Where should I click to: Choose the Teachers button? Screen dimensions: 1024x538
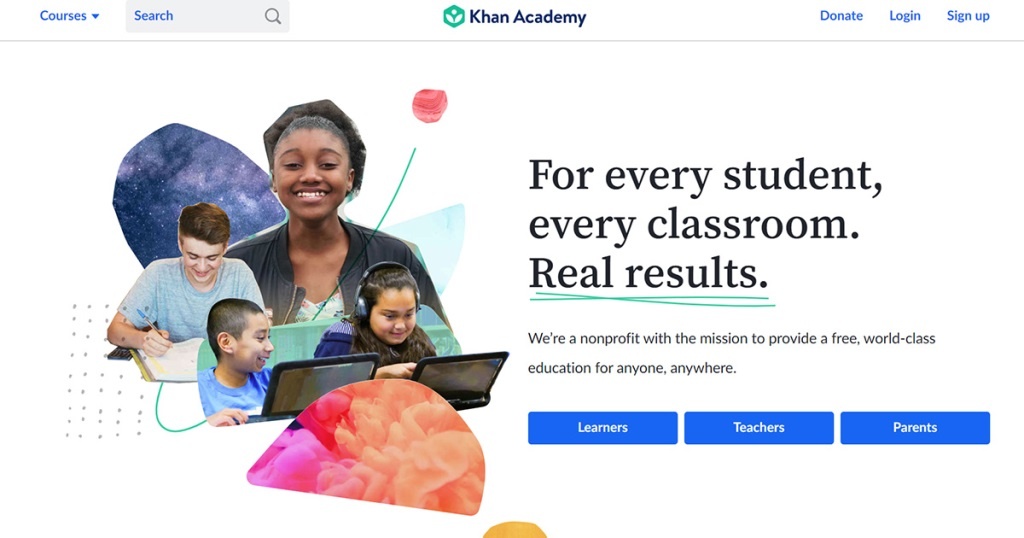click(x=759, y=428)
